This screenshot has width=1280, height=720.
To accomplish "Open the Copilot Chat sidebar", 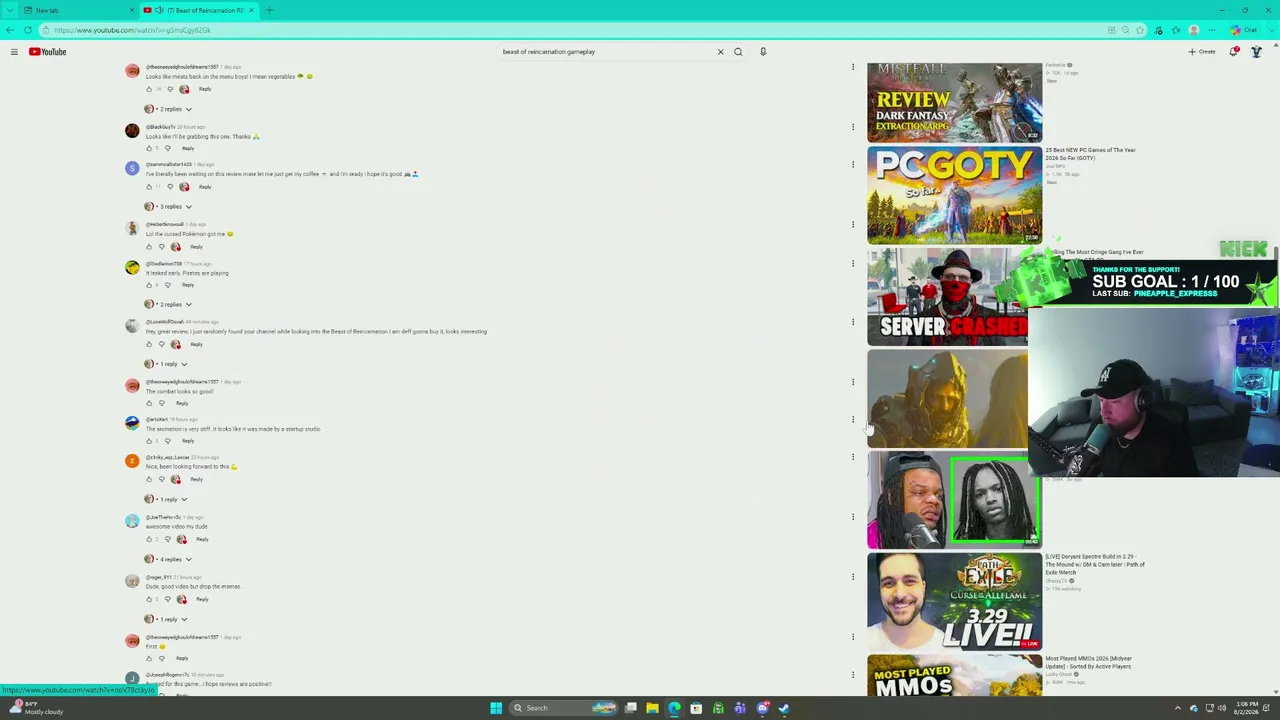I will [1244, 30].
